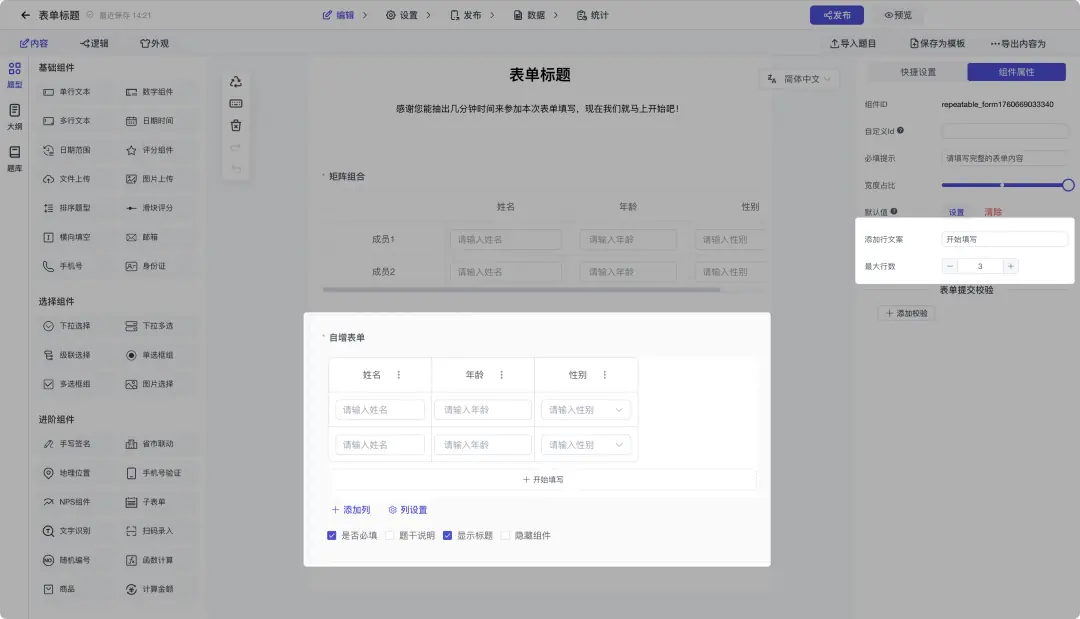Click the blue 发布 button
This screenshot has width=1080, height=619.
(x=837, y=15)
